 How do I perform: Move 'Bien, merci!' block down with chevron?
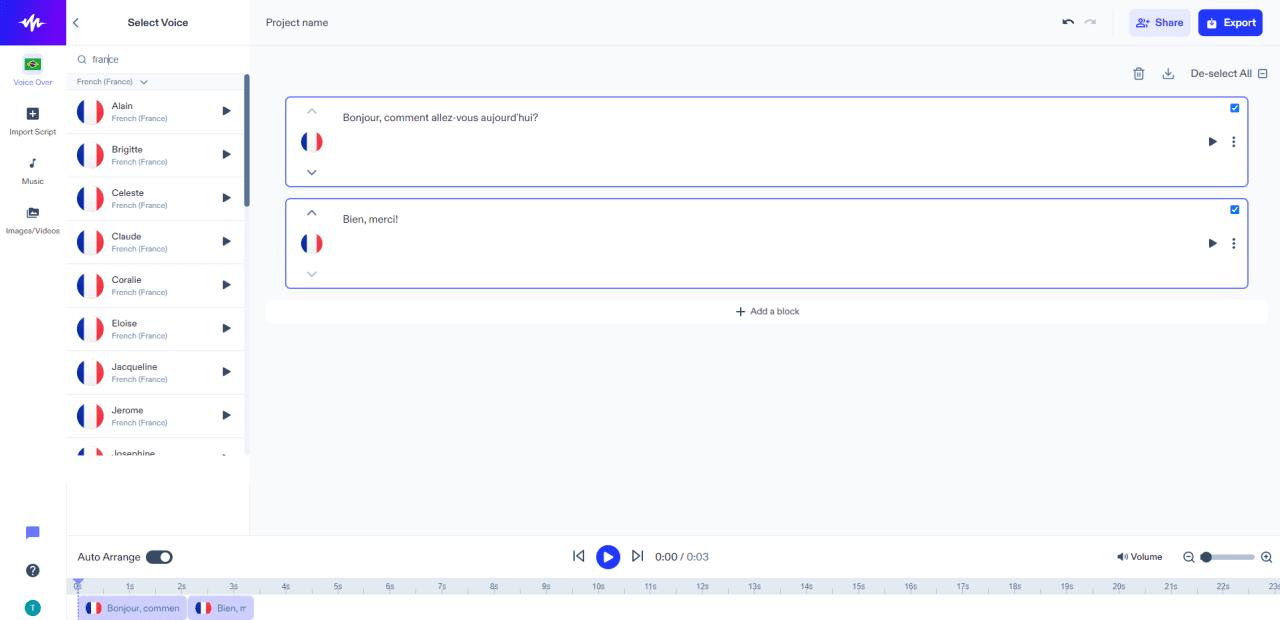[312, 274]
